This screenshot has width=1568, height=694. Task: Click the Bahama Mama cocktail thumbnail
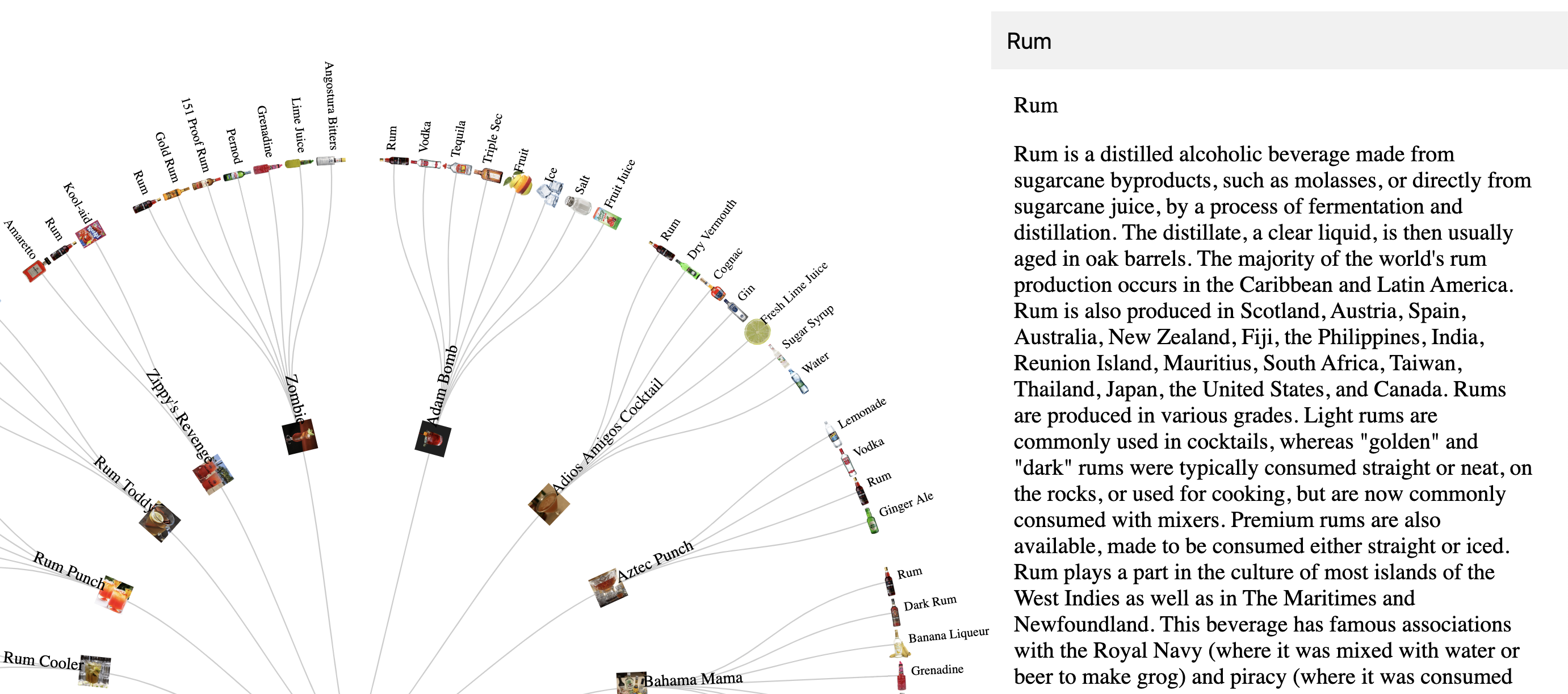point(631,683)
